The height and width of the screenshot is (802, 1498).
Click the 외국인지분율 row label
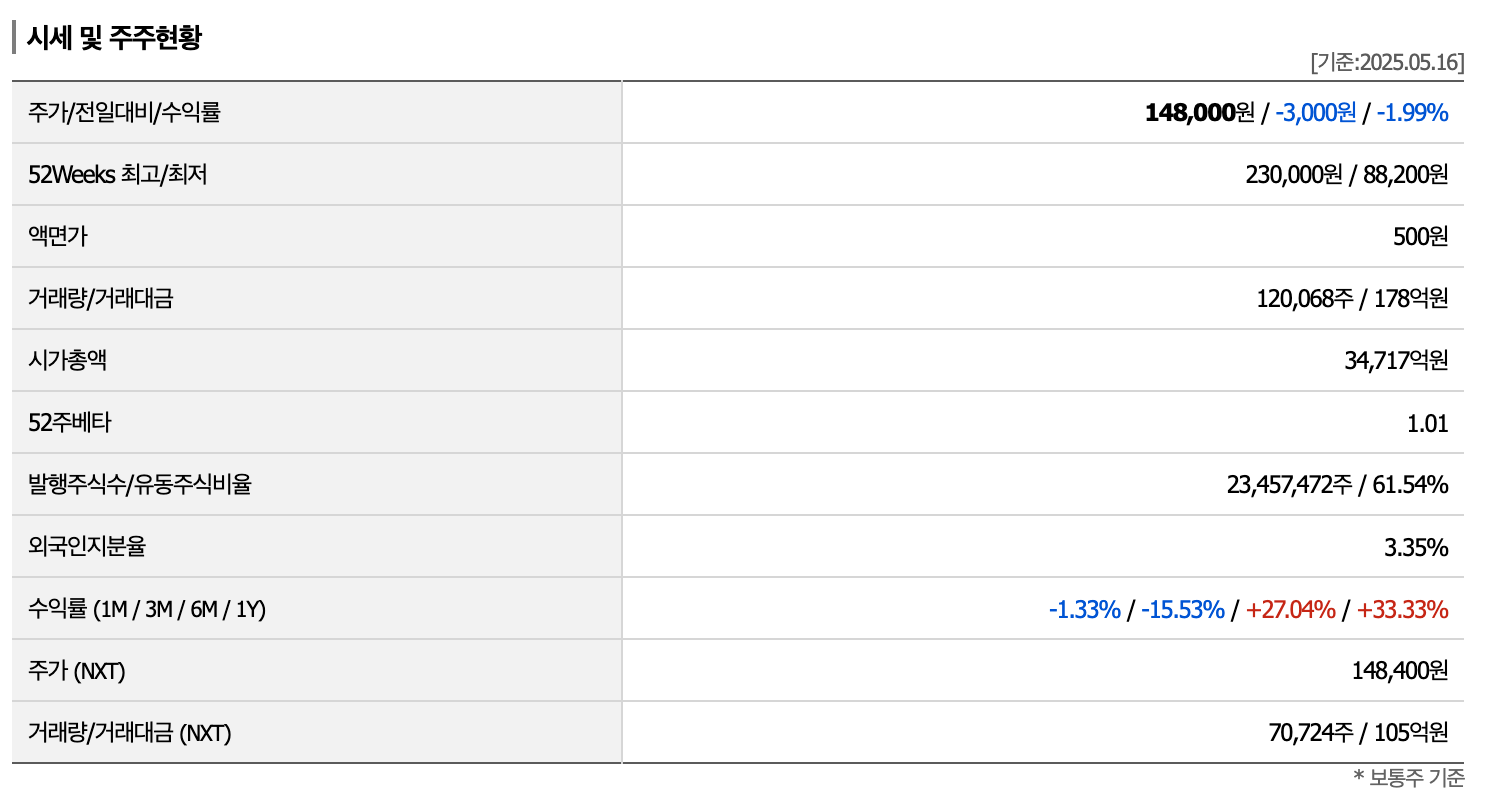[87, 546]
